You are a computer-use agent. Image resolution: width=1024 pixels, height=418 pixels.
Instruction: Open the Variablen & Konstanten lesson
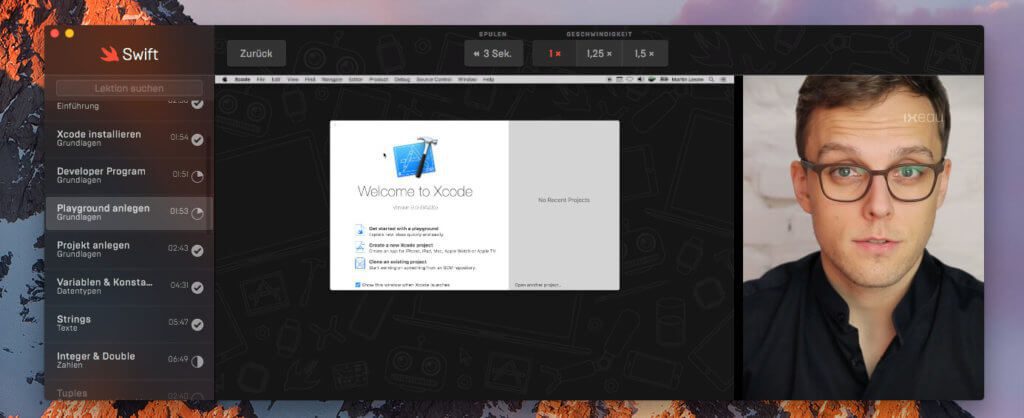(129, 287)
